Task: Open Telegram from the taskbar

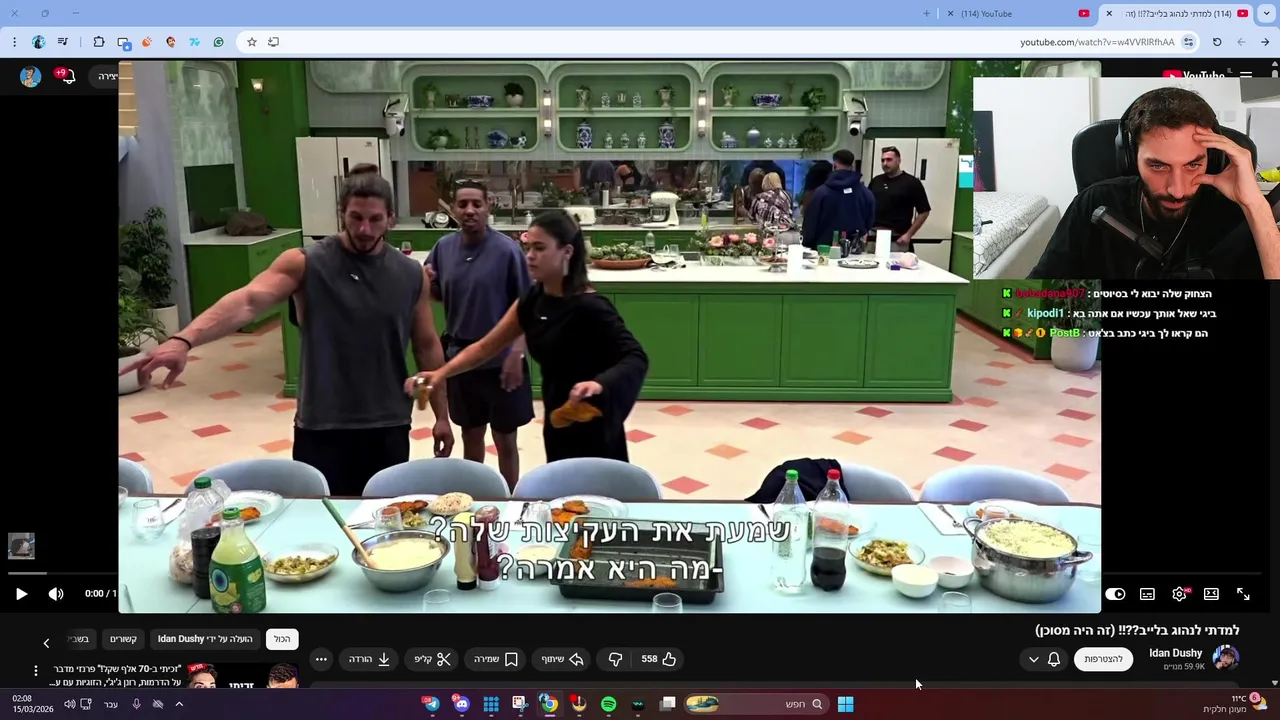Action: coord(431,704)
